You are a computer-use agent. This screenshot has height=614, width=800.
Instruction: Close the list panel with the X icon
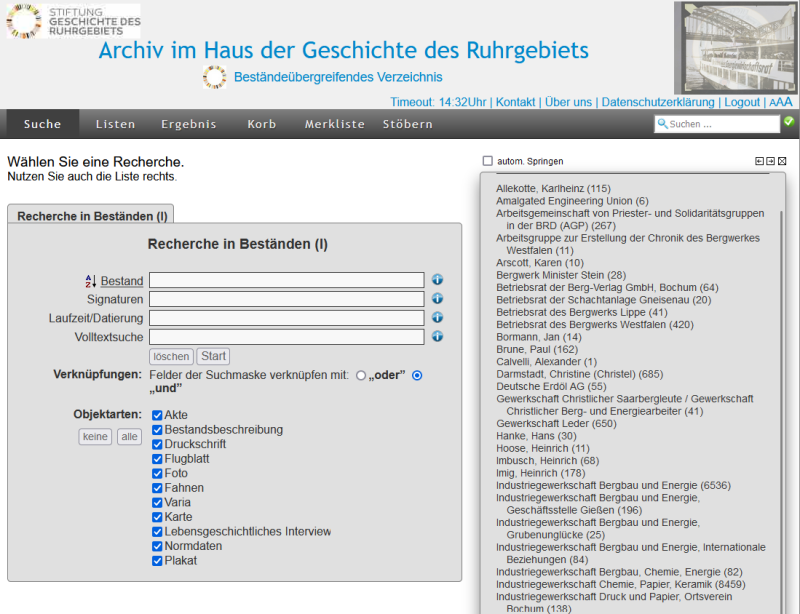(x=782, y=161)
